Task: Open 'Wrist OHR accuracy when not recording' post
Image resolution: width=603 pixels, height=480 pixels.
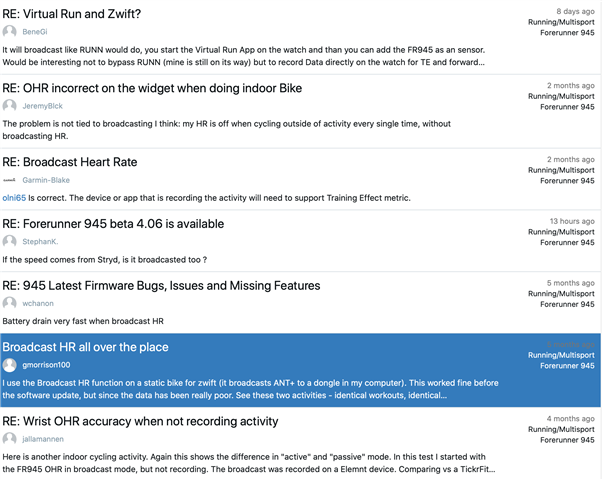Action: [140, 421]
